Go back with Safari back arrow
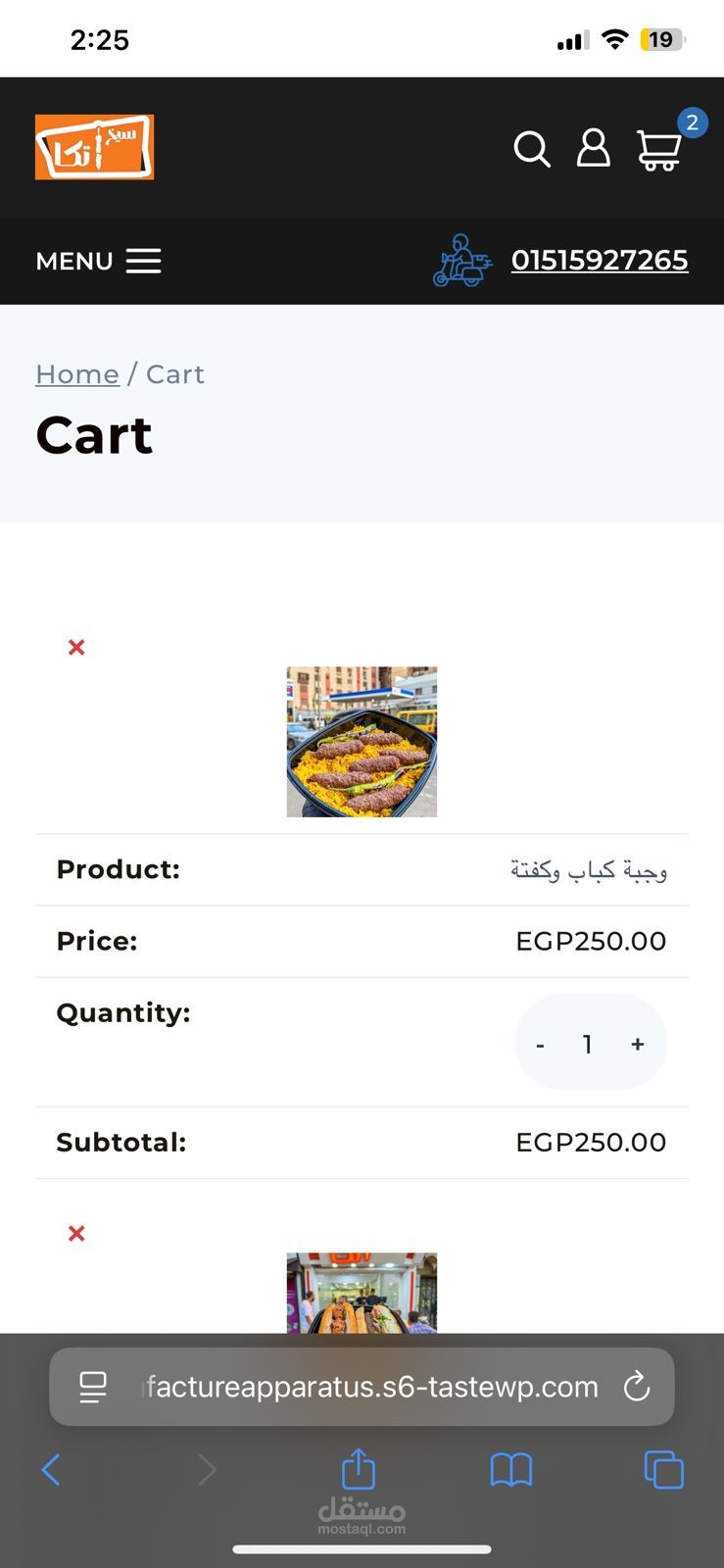Image resolution: width=724 pixels, height=1568 pixels. coord(51,1469)
